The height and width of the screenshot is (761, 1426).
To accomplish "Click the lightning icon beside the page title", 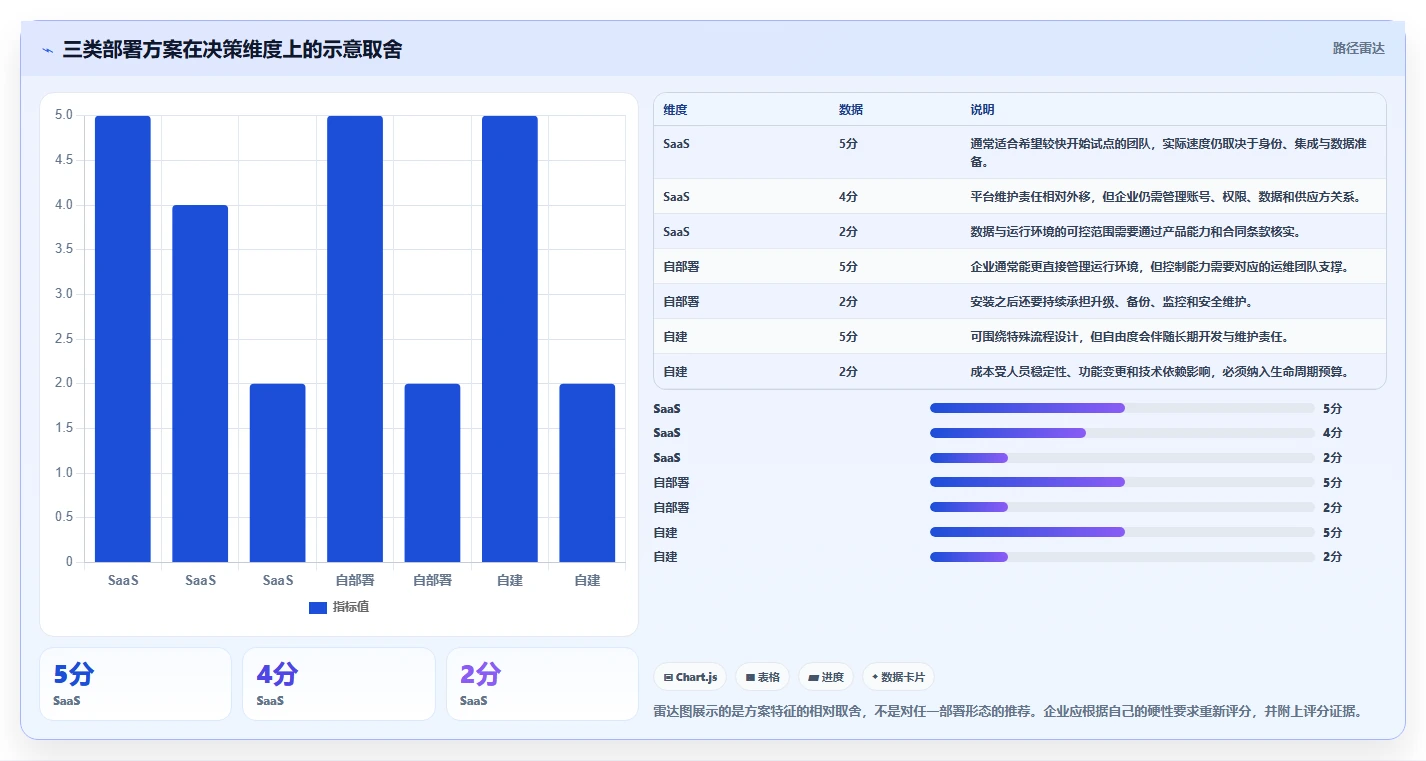I will coord(48,50).
